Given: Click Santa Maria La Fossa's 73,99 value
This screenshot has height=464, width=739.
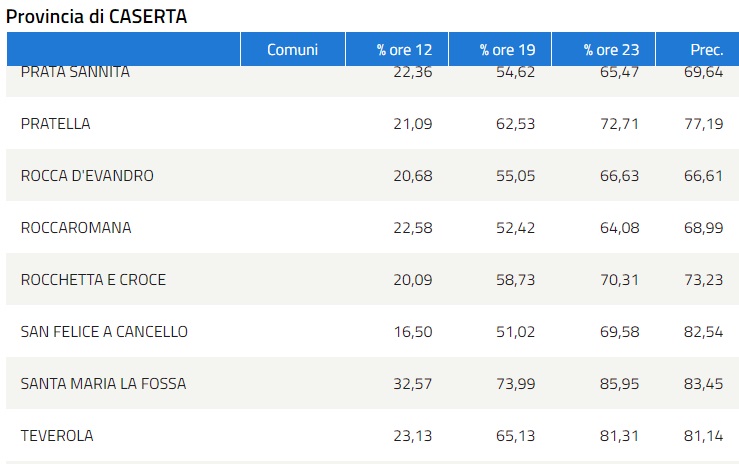Looking at the screenshot, I should (x=516, y=384).
